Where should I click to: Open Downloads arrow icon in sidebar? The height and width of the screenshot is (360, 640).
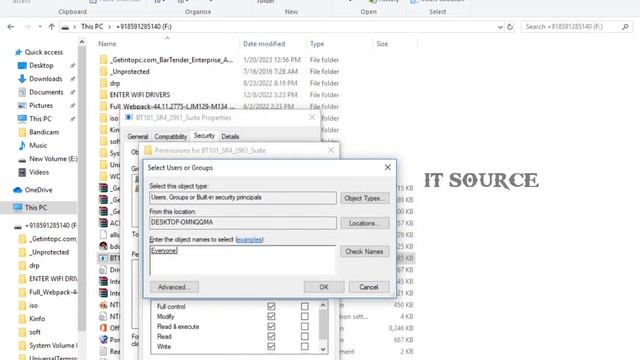point(22,79)
